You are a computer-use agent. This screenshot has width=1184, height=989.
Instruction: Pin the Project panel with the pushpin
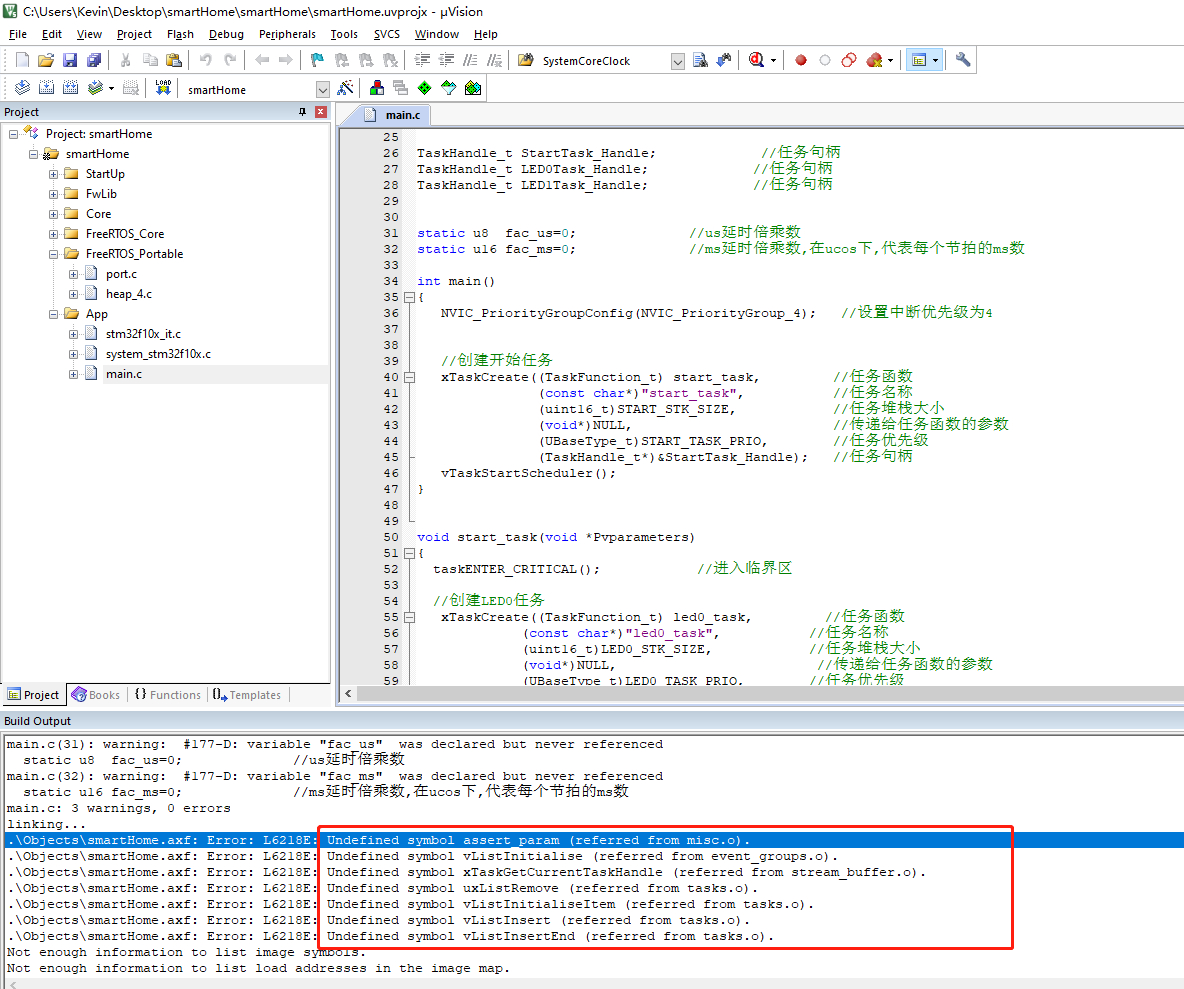click(x=300, y=111)
